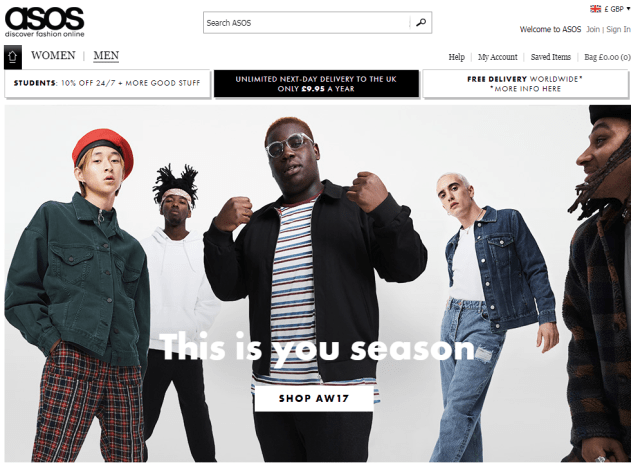The height and width of the screenshot is (472, 640).
Task: Click the home arrow icon
Action: (x=12, y=56)
